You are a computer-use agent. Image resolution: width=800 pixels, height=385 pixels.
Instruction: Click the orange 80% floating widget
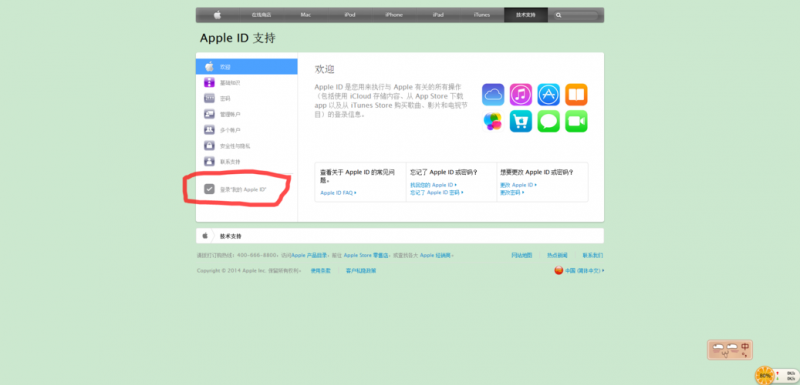[x=764, y=375]
